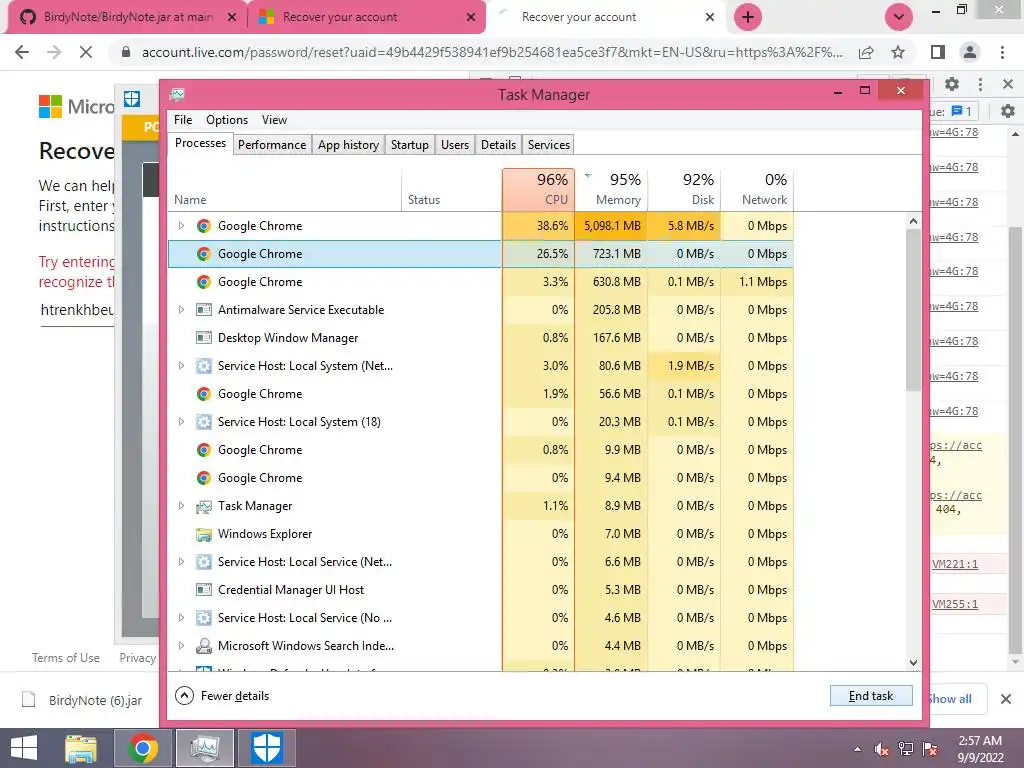Open the File menu in Task Manager
Image resolution: width=1024 pixels, height=768 pixels.
coord(183,120)
